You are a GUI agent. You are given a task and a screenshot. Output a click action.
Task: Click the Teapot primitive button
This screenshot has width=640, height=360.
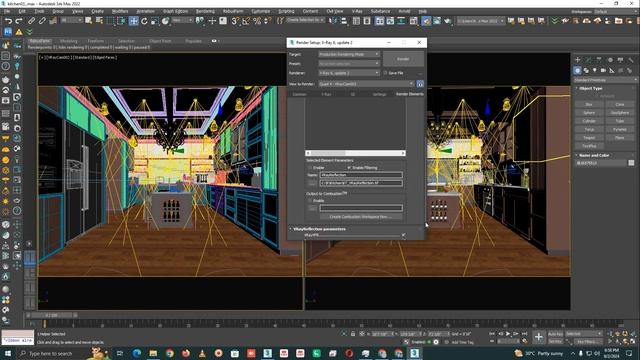[x=589, y=138]
